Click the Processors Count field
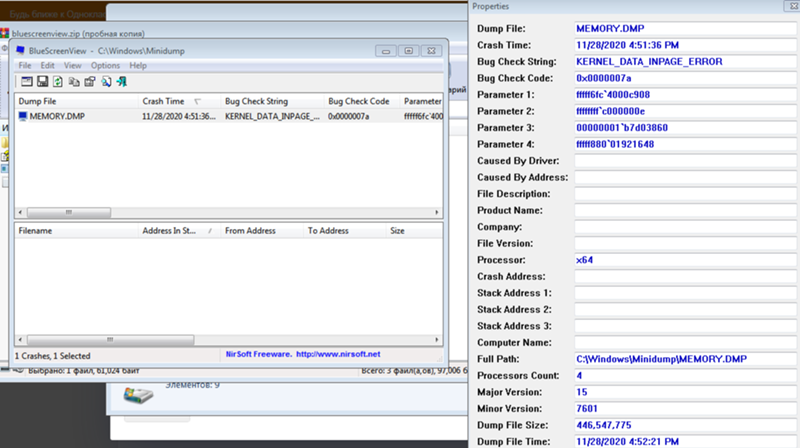Viewport: 800px width, 448px height. [x=685, y=376]
